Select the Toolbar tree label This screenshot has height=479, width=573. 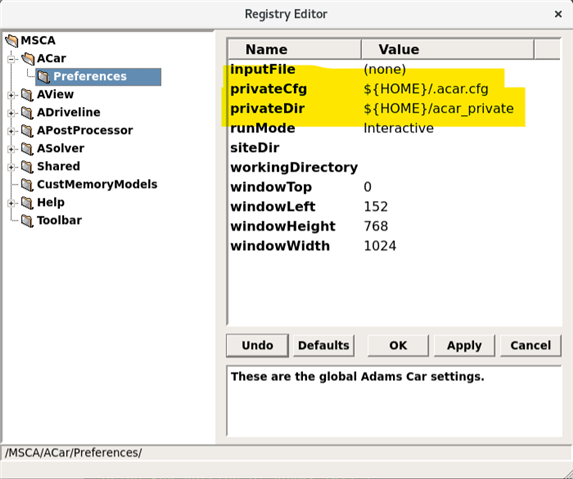[x=59, y=220]
